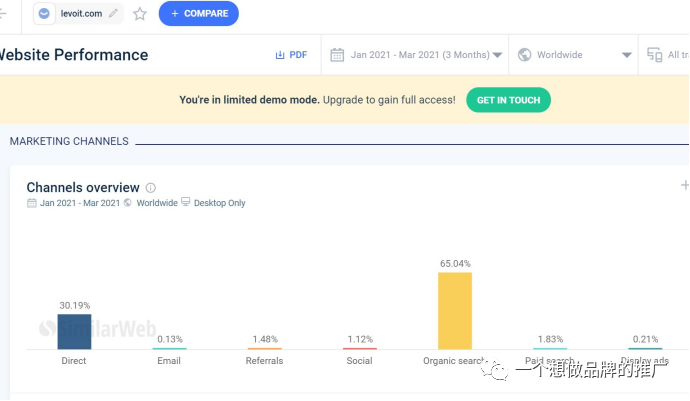The width and height of the screenshot is (690, 401).
Task: Download the report via PDF button
Action: coord(291,55)
